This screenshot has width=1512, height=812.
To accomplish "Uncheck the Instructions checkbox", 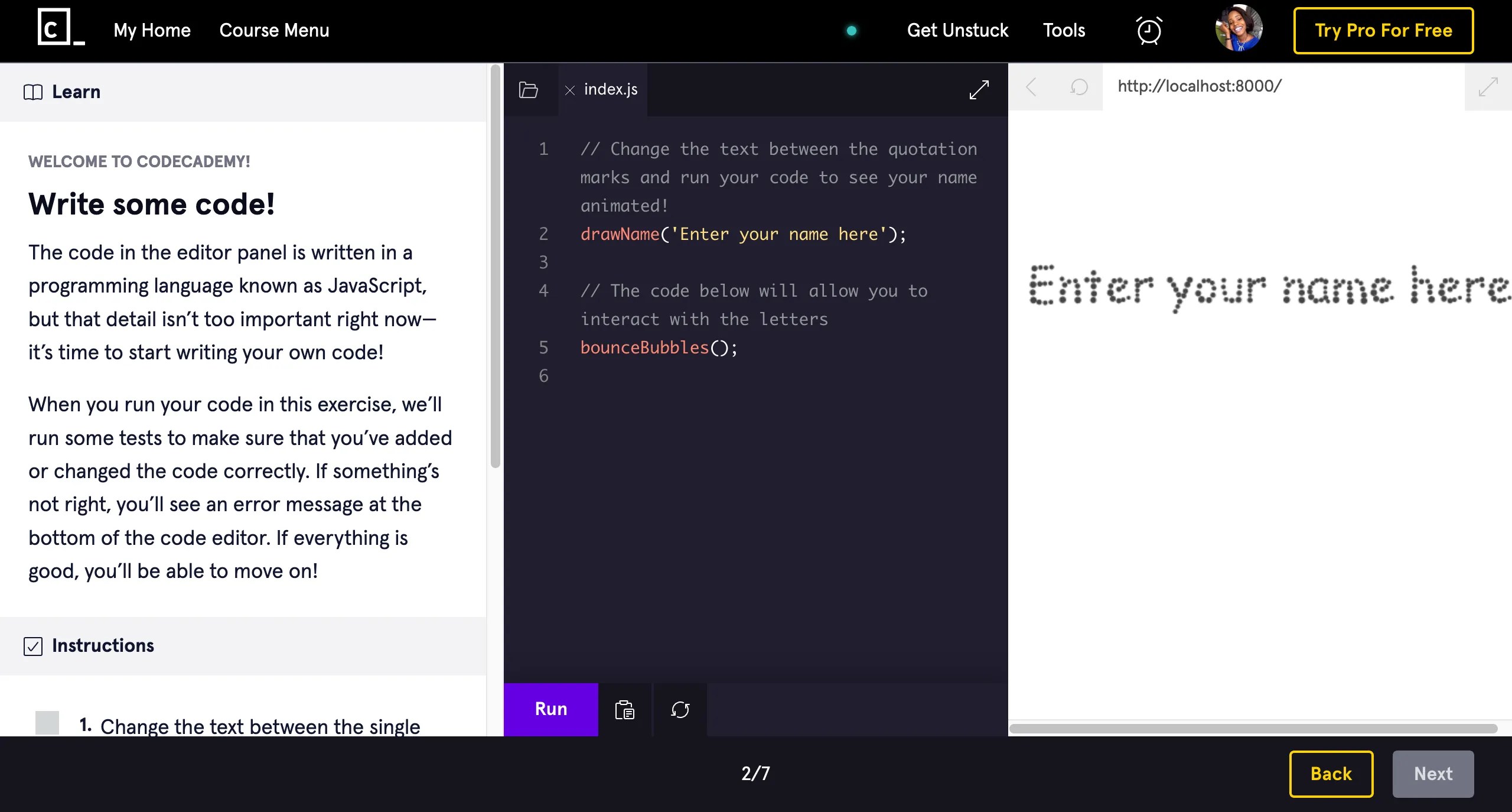I will (33, 646).
